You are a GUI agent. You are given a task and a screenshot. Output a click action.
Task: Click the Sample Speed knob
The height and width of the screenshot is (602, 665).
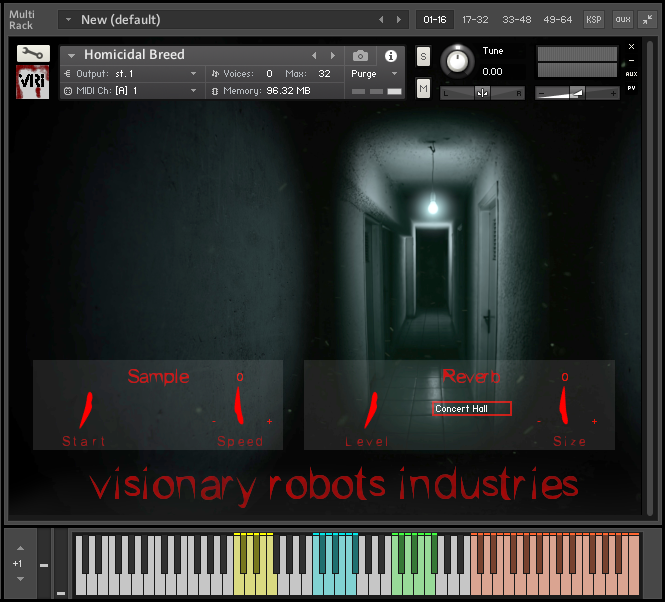click(x=239, y=405)
